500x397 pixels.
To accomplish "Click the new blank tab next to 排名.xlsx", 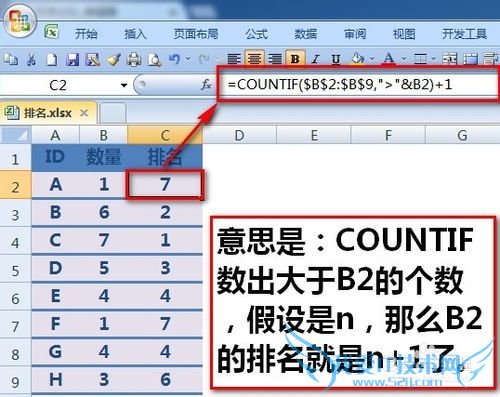I will pyautogui.click(x=113, y=113).
